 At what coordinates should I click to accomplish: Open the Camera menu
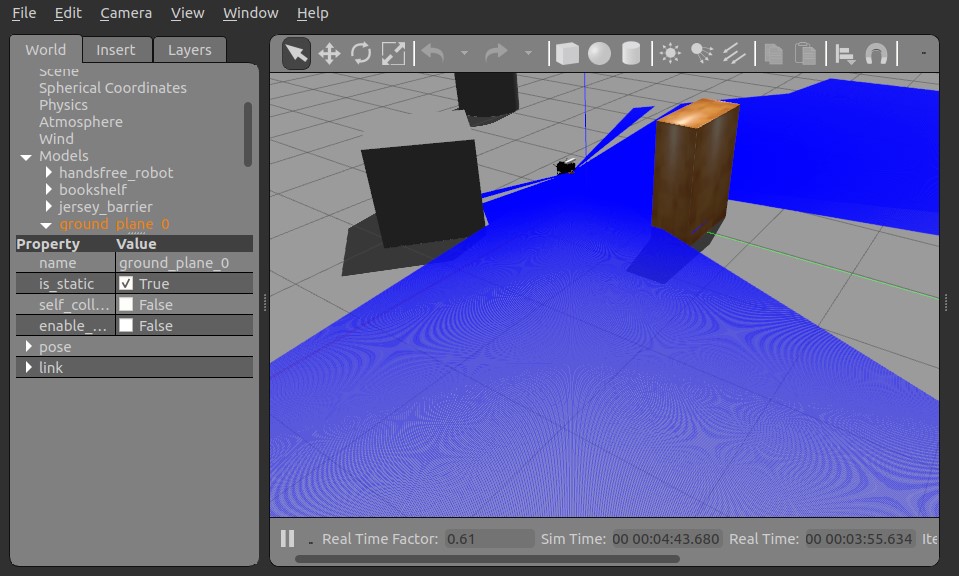pos(126,13)
